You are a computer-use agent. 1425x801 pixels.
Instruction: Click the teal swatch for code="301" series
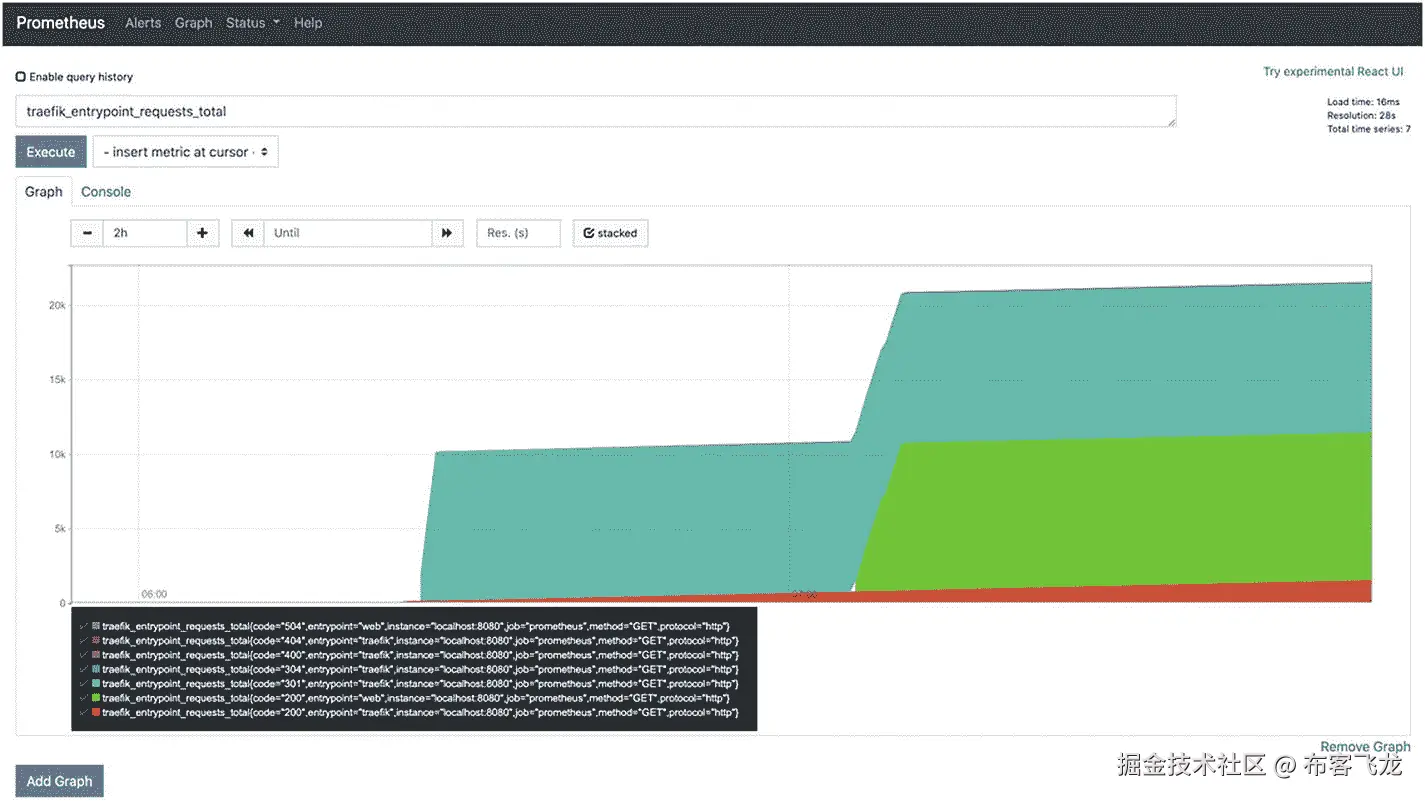[x=96, y=683]
